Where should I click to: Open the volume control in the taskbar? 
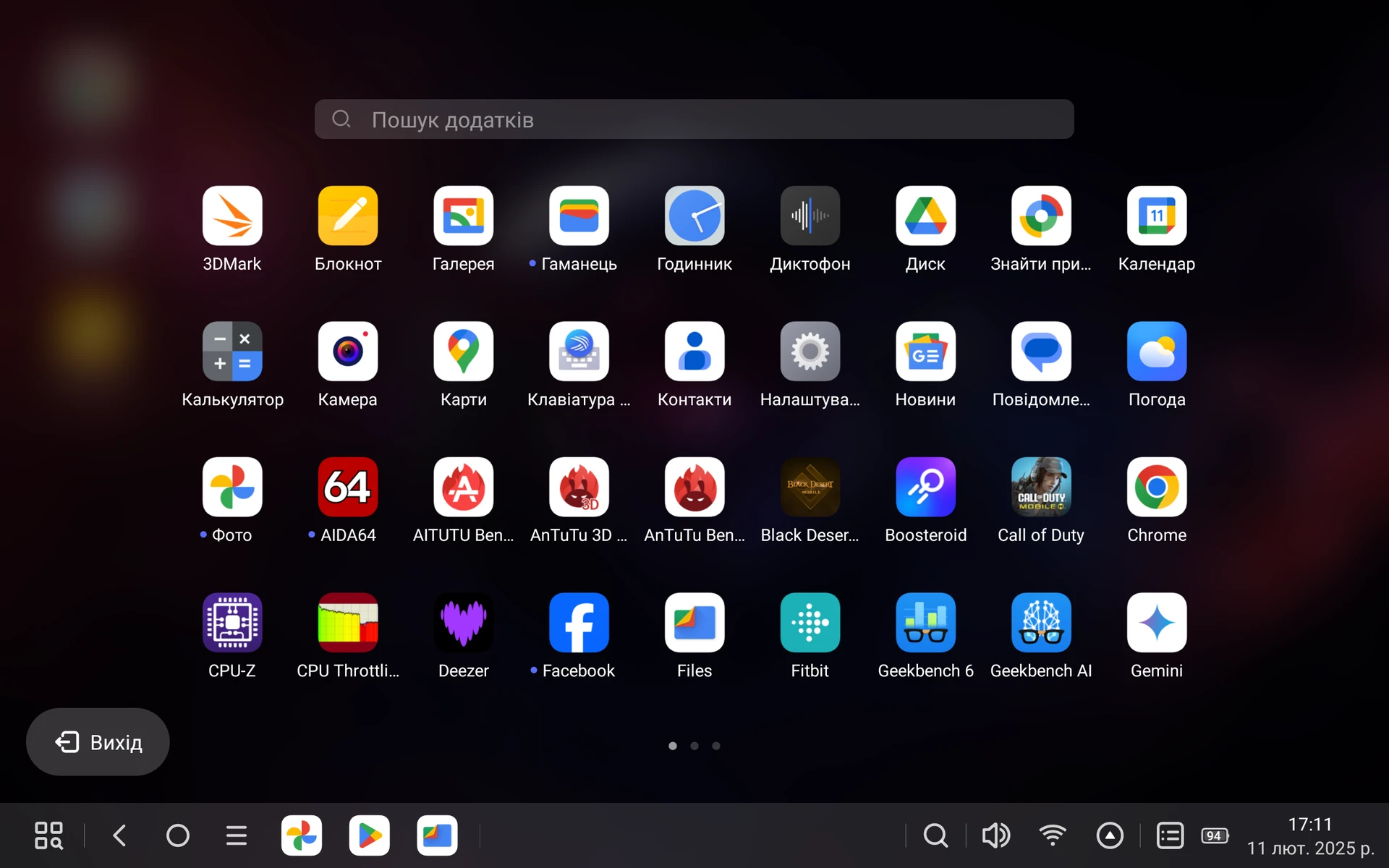coord(996,835)
